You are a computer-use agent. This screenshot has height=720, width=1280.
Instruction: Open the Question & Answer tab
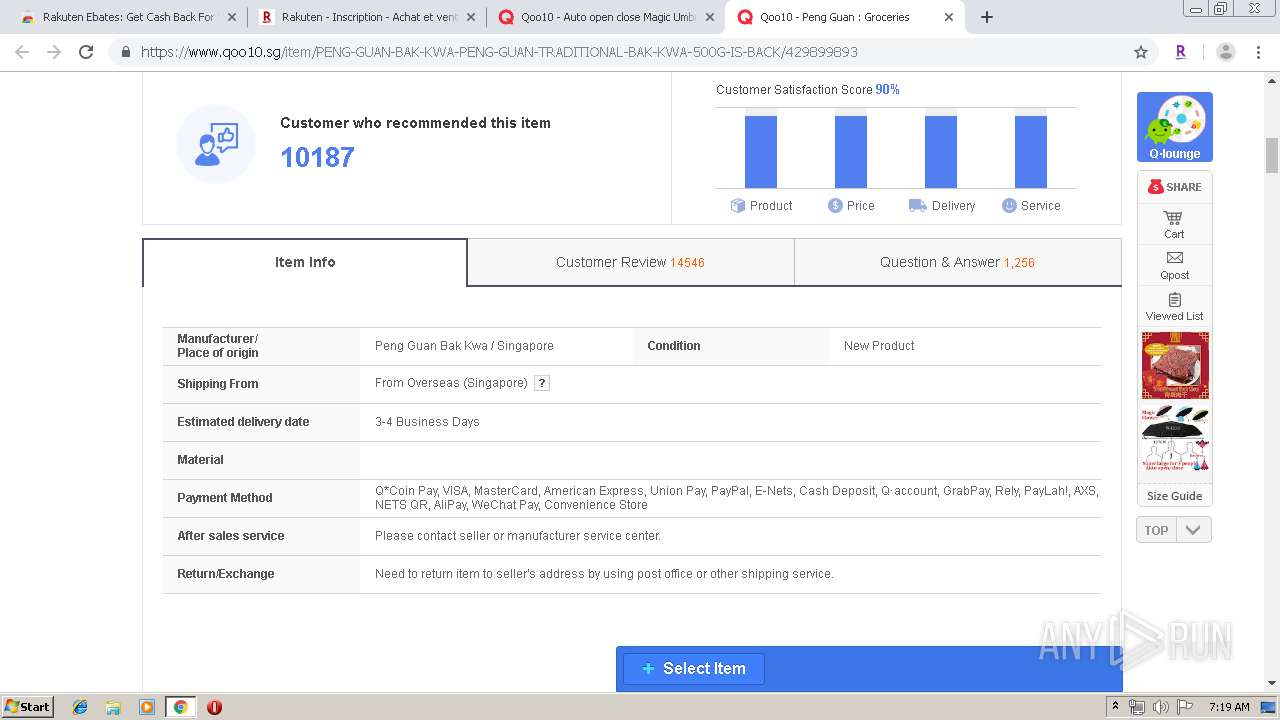pyautogui.click(x=957, y=262)
